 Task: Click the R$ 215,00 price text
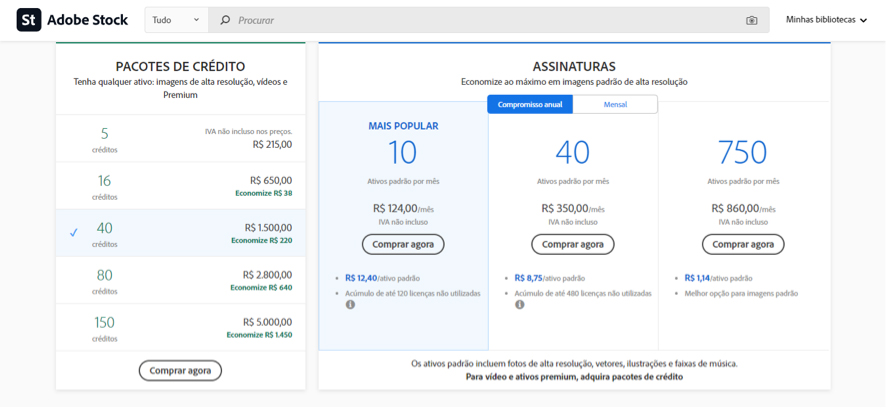click(x=272, y=144)
